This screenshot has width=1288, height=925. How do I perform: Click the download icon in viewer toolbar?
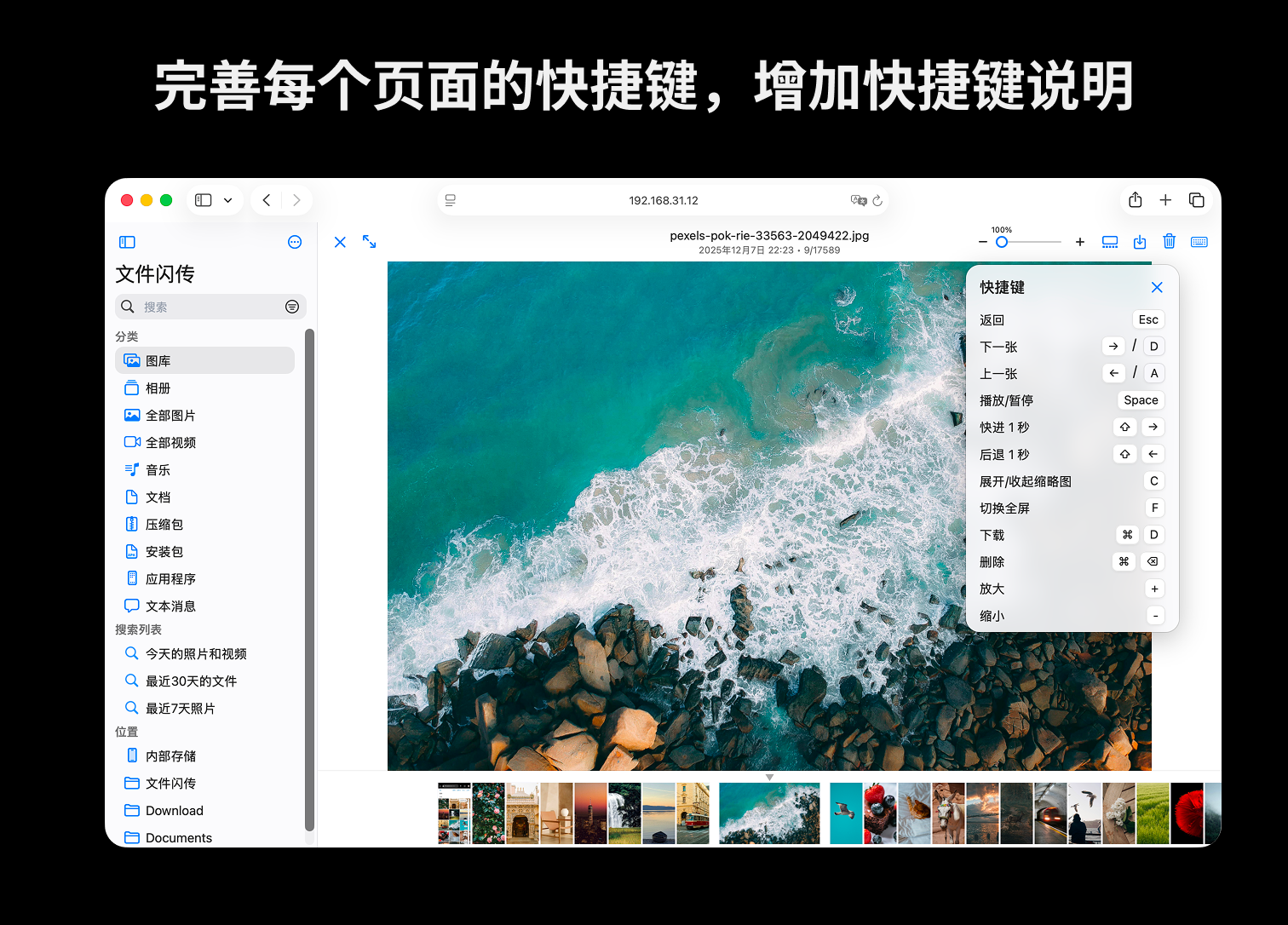coord(1140,242)
